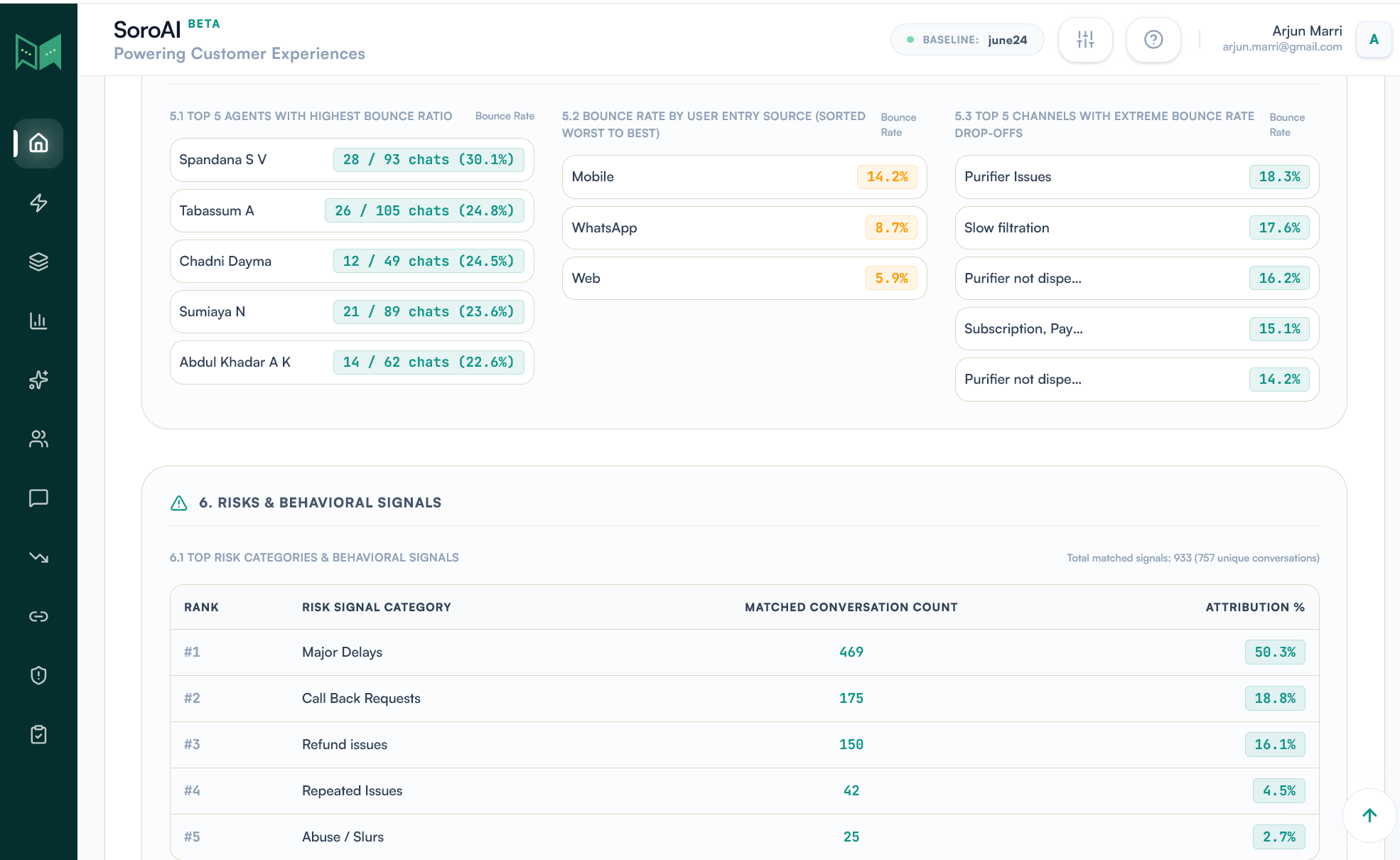
Task: Select the Spandana S V agent row
Action: (x=352, y=160)
